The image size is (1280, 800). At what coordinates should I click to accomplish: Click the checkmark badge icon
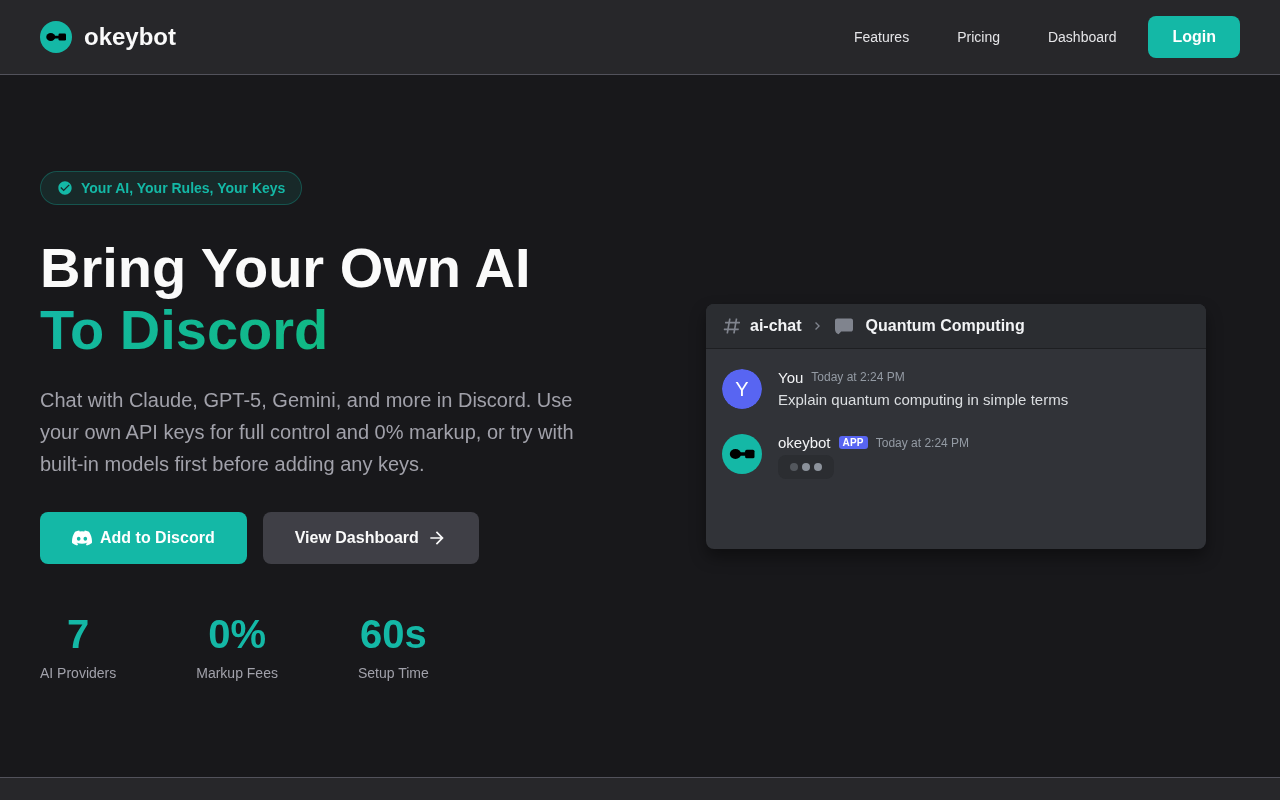click(x=65, y=188)
